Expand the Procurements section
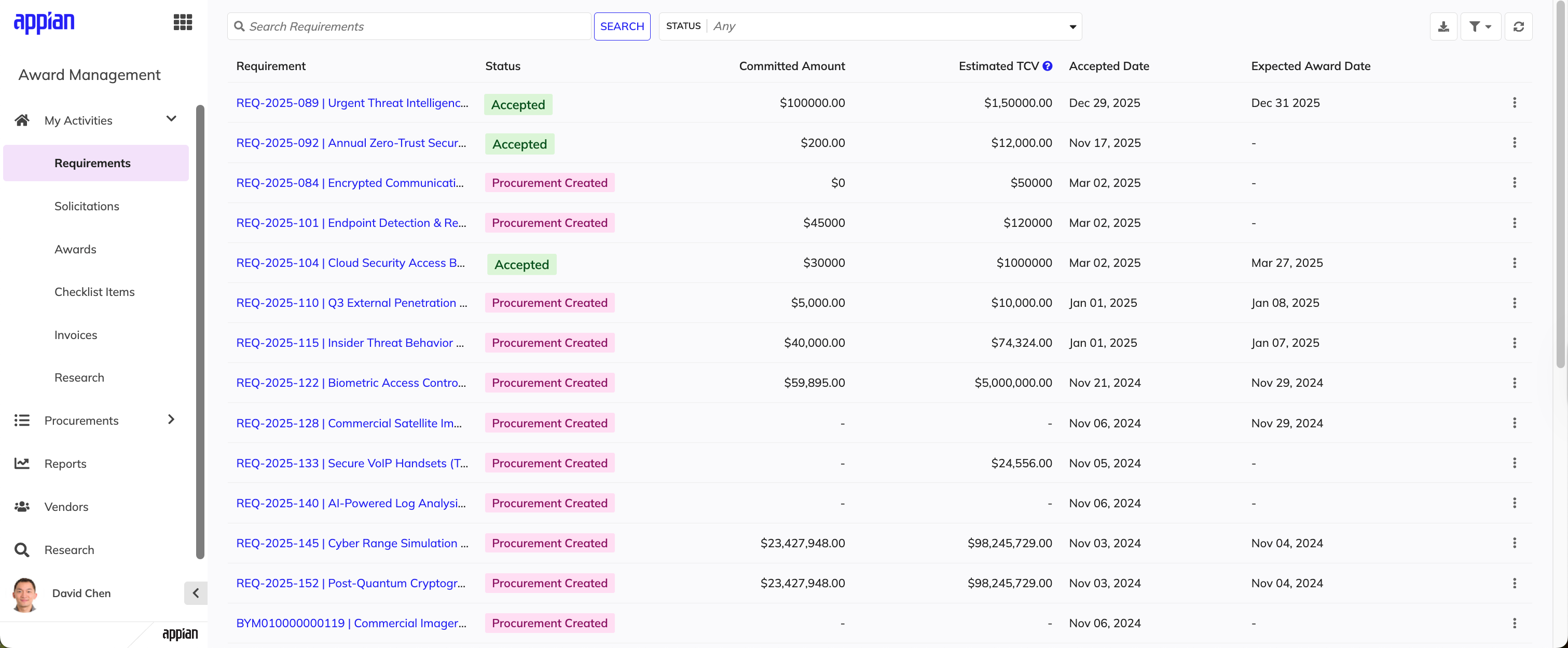This screenshot has width=1568, height=648. coord(171,420)
